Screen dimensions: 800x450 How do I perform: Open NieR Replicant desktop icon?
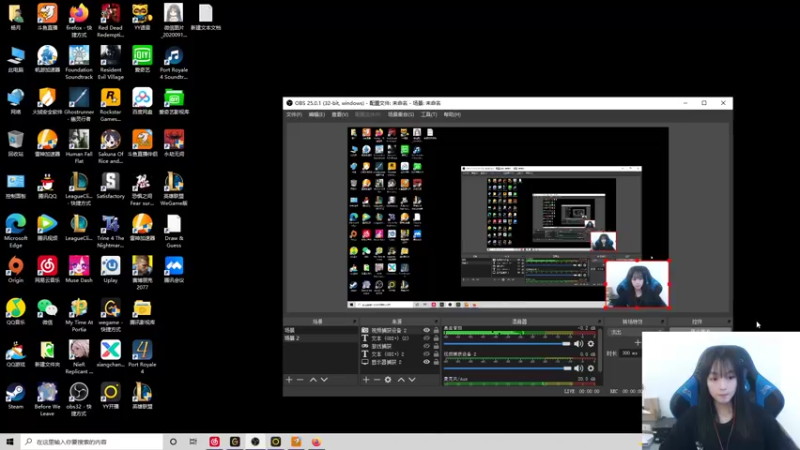tap(79, 357)
